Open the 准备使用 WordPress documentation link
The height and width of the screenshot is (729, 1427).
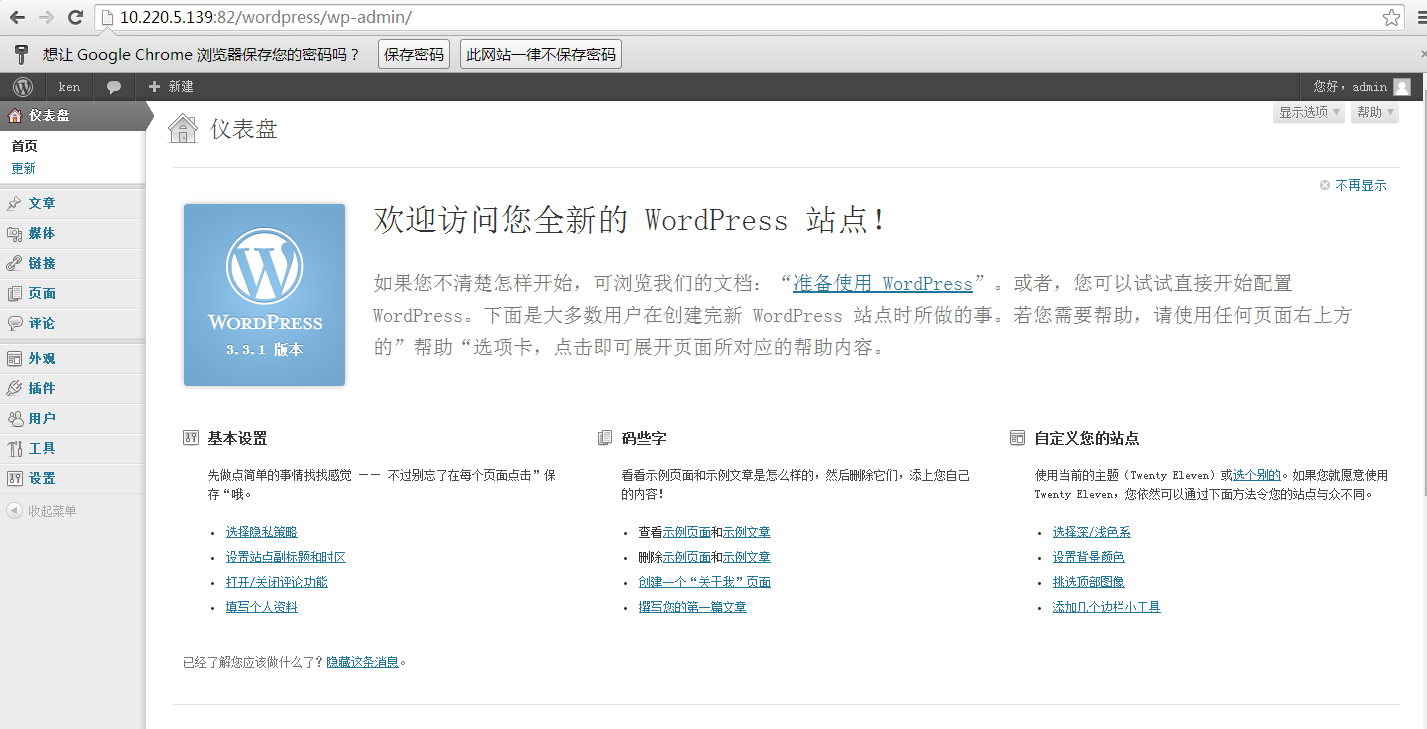click(883, 284)
